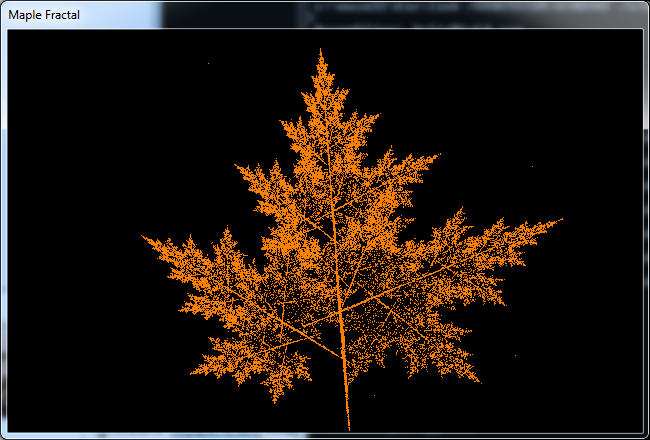650x440 pixels.
Task: Click the upper-left lobe tip of the leaf
Action: coord(238,166)
